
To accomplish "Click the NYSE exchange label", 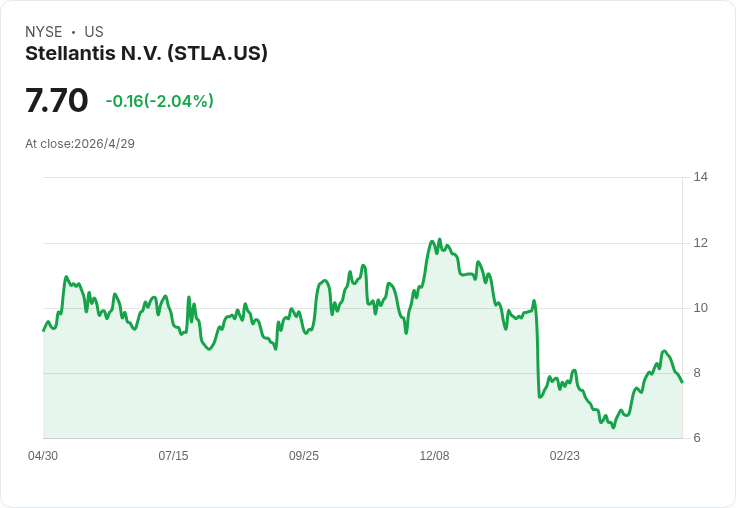I will [44, 31].
